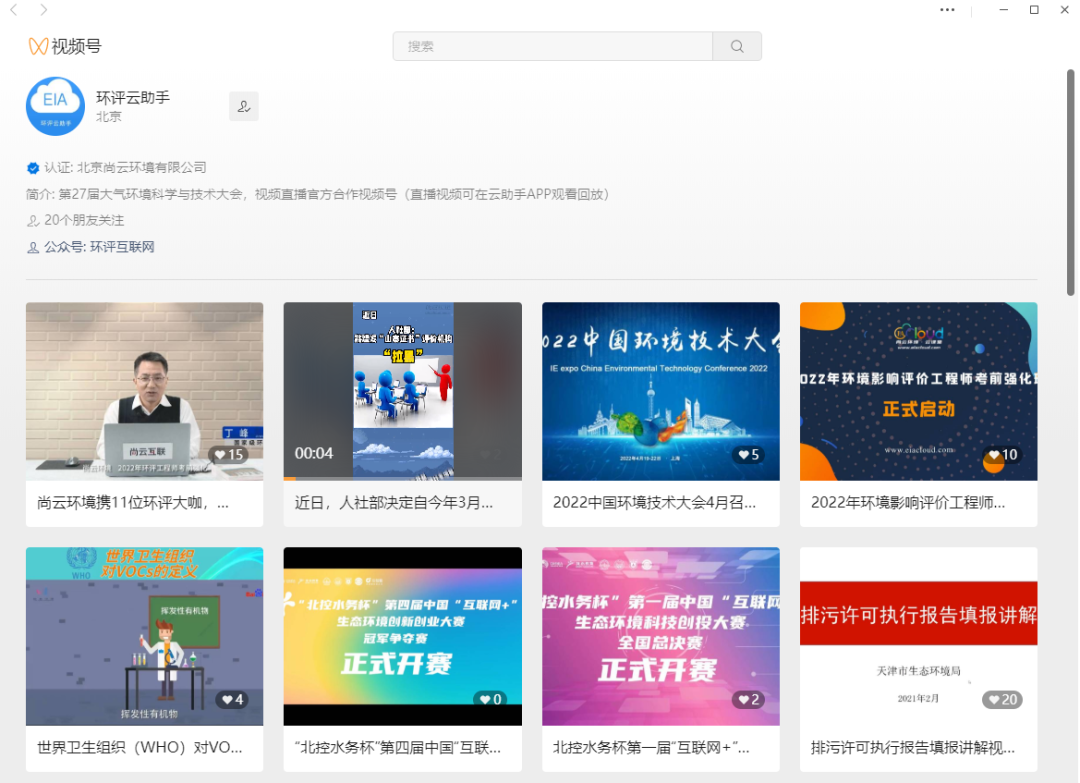The width and height of the screenshot is (1080, 783).
Task: Play the 00:04 人社部 video preview
Action: [402, 390]
